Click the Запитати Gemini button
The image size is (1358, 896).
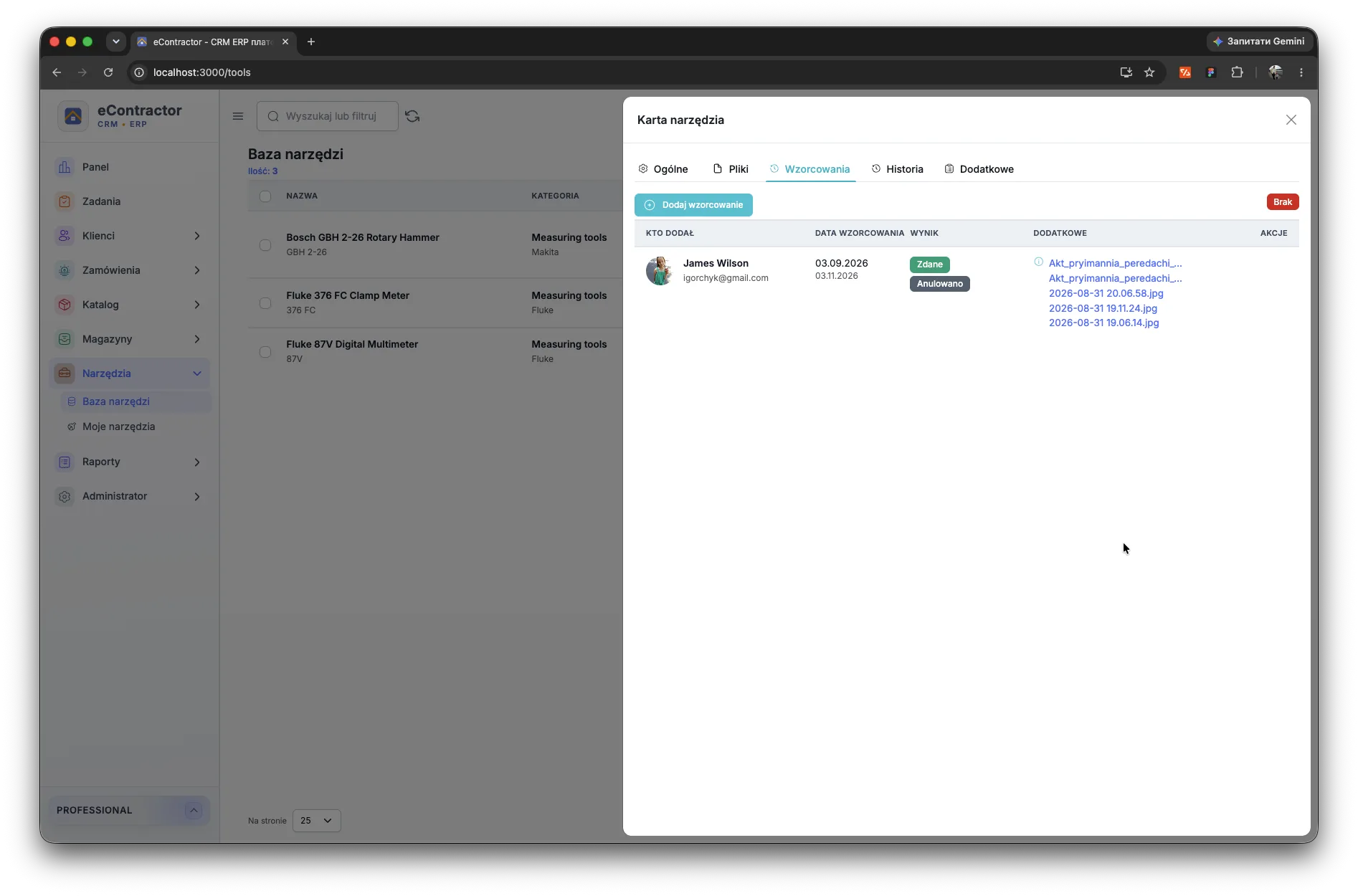coord(1258,42)
